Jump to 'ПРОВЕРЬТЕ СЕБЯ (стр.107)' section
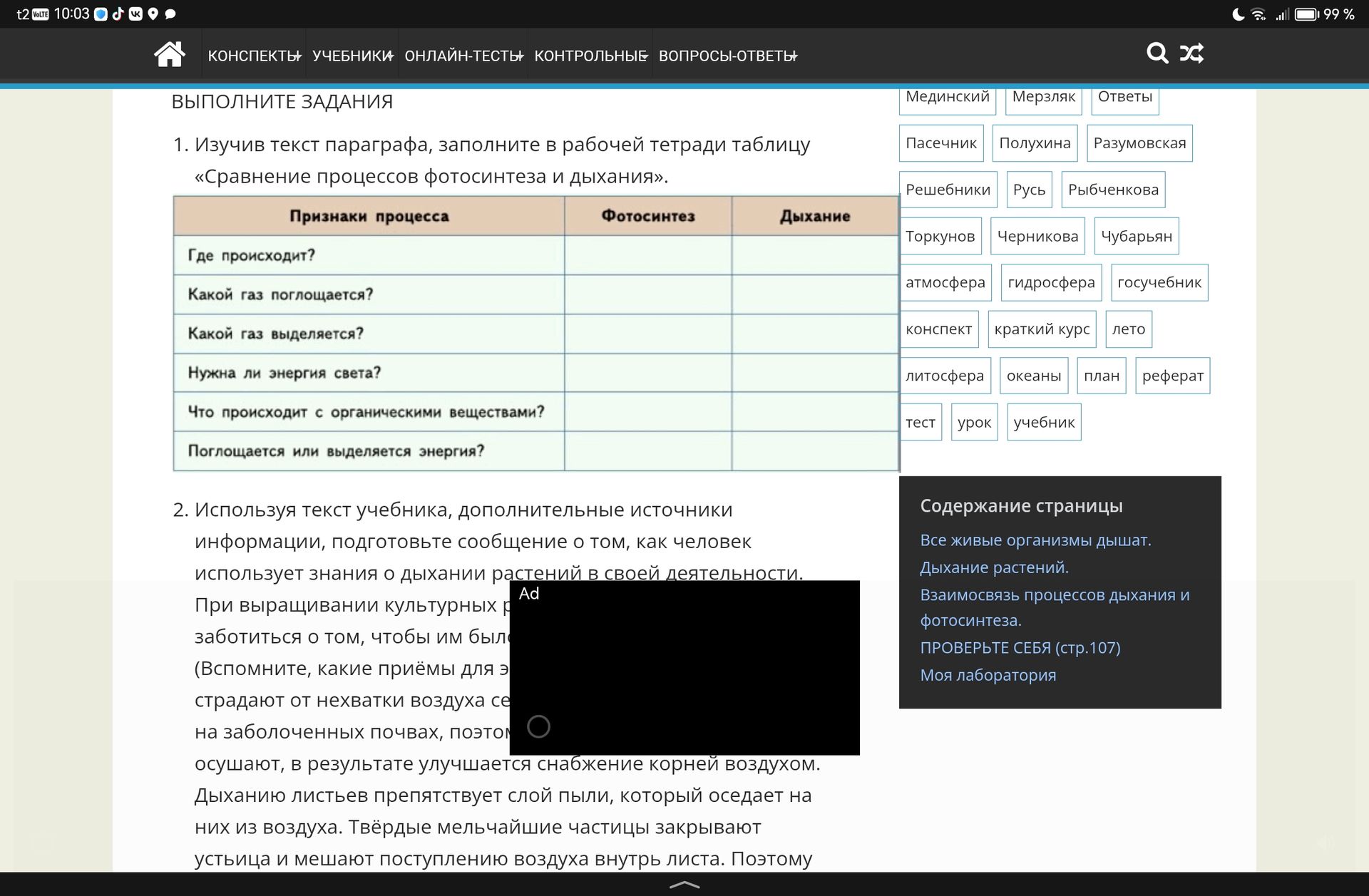 tap(1020, 648)
